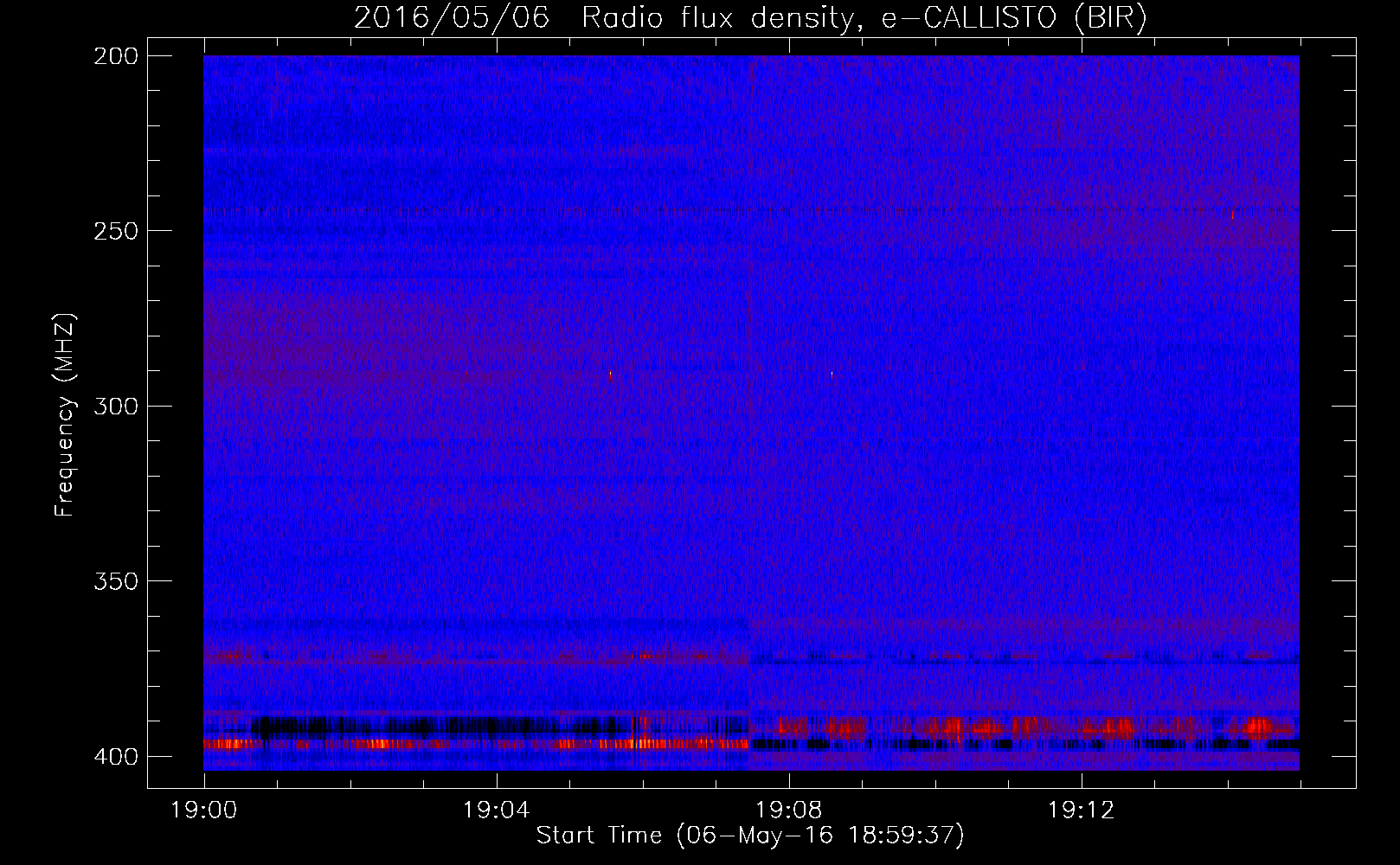
Task: Click the 'Frequency (MHZ)' axis label
Action: [65, 414]
